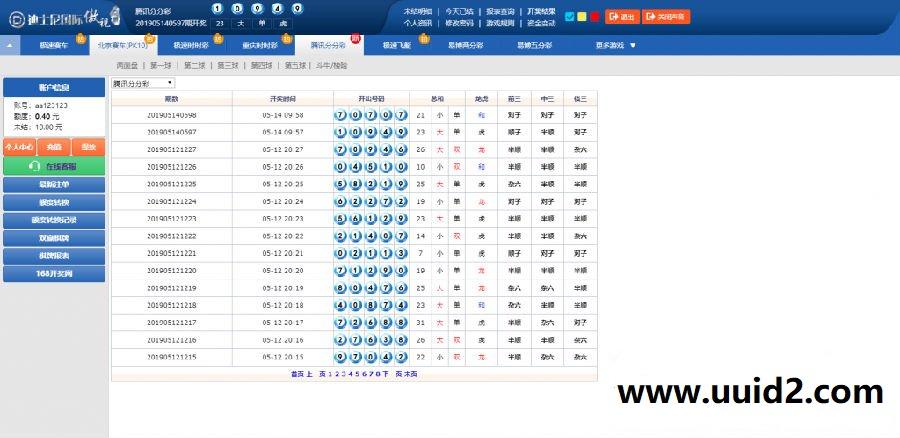Click period number 201905121224
The width and height of the screenshot is (900, 438).
click(x=172, y=201)
